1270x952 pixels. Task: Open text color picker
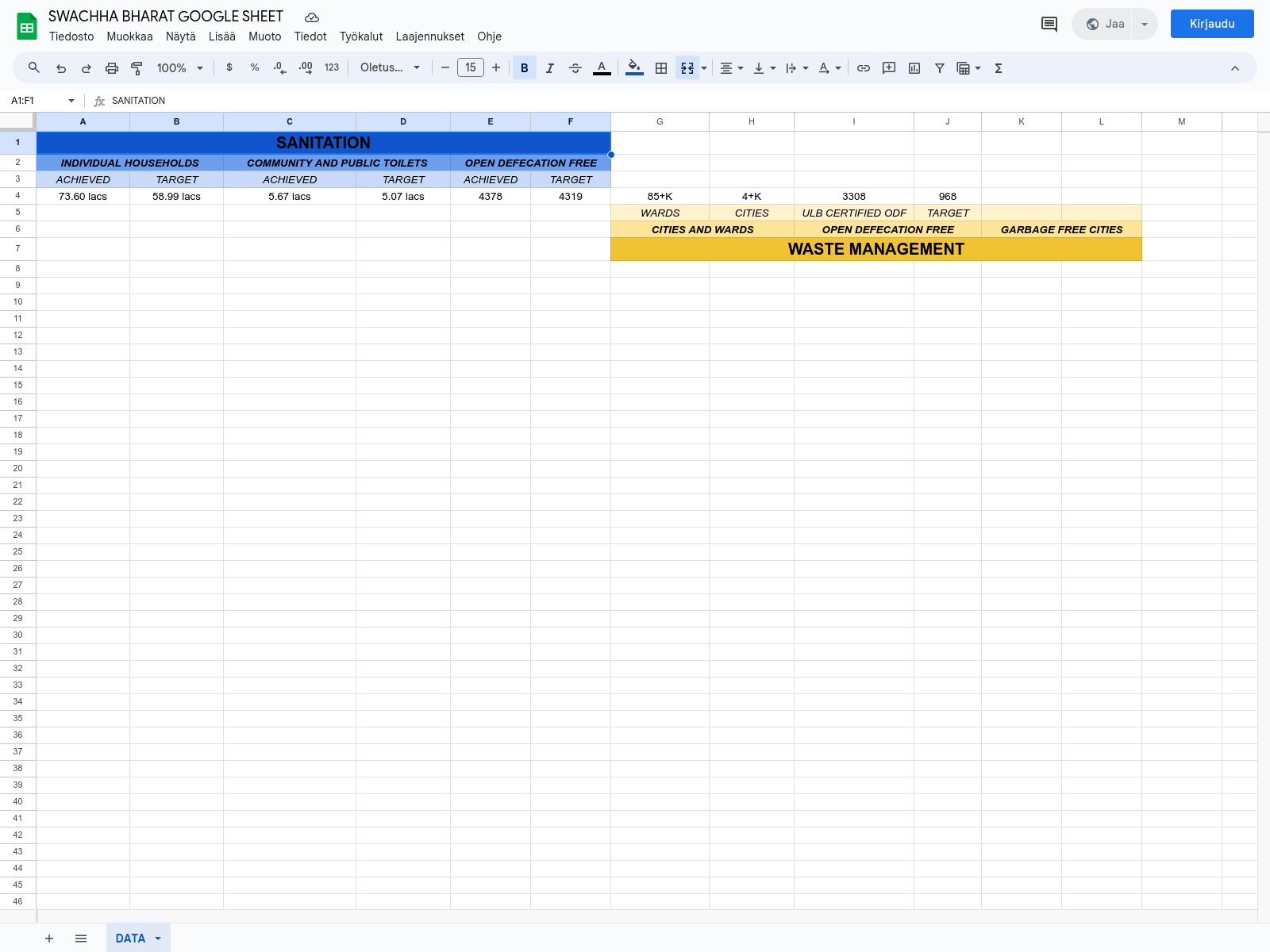click(x=602, y=68)
